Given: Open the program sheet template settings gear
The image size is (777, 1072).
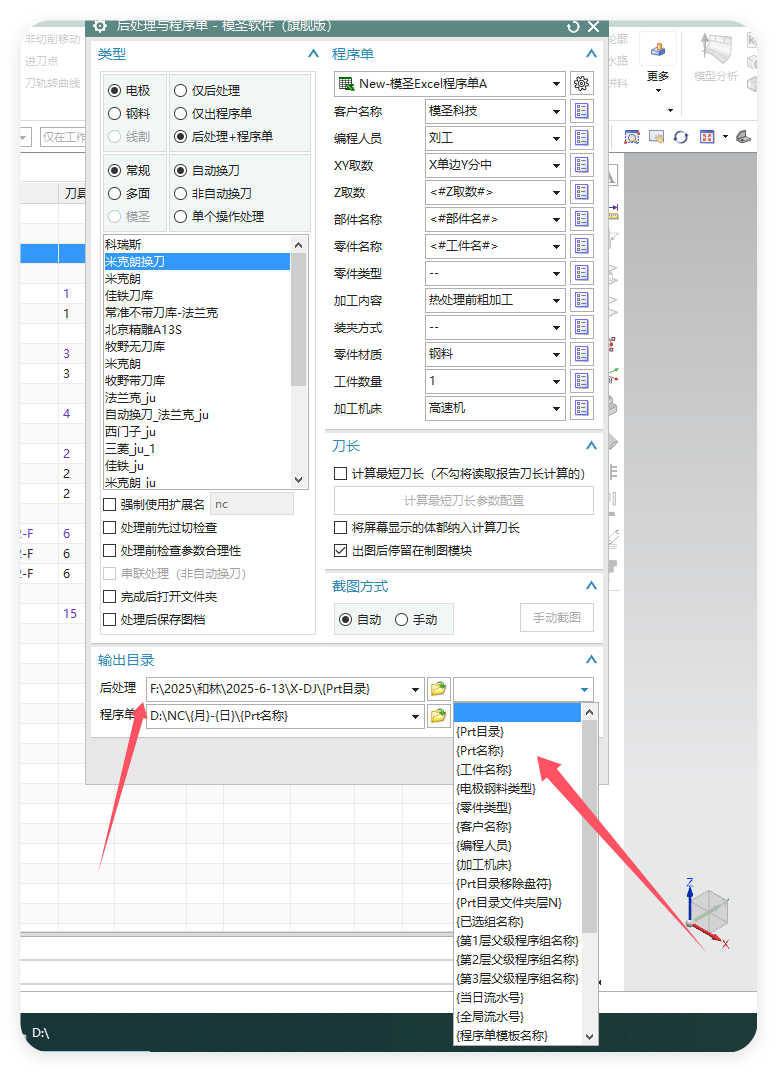Looking at the screenshot, I should (x=582, y=83).
